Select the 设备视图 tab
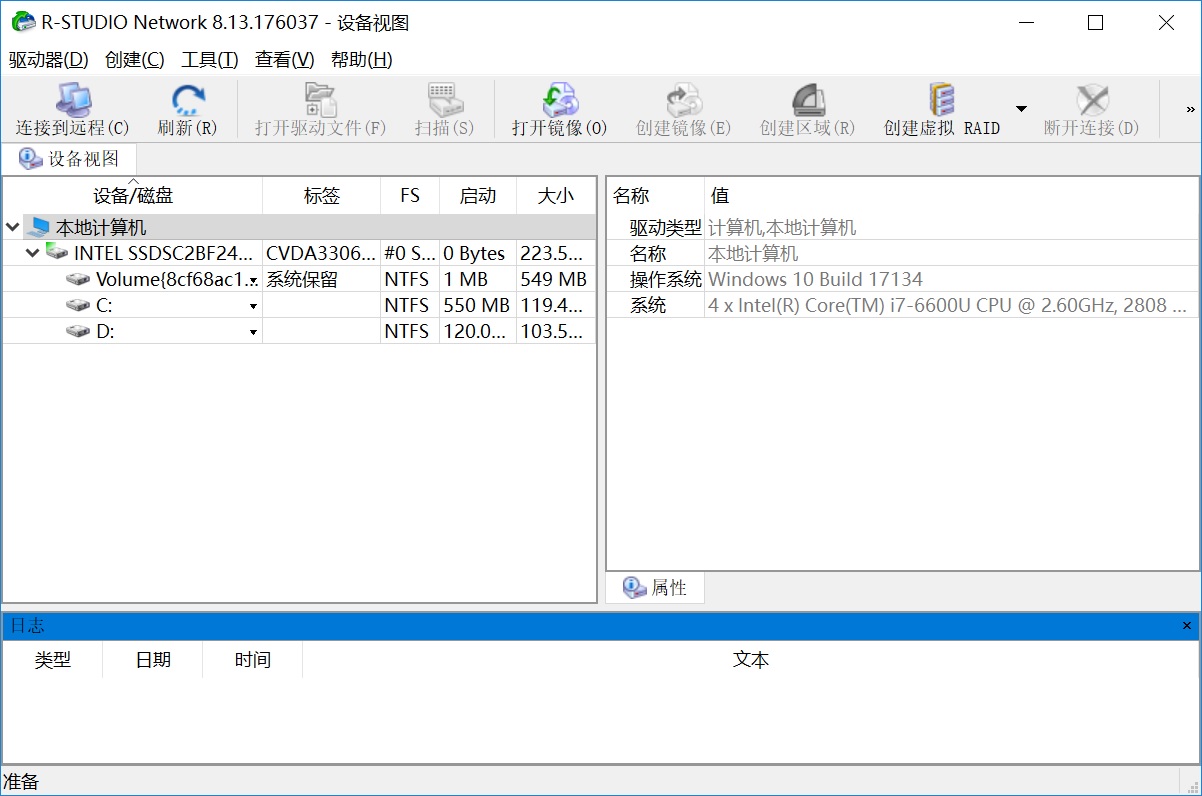The width and height of the screenshot is (1202, 796). (70, 159)
